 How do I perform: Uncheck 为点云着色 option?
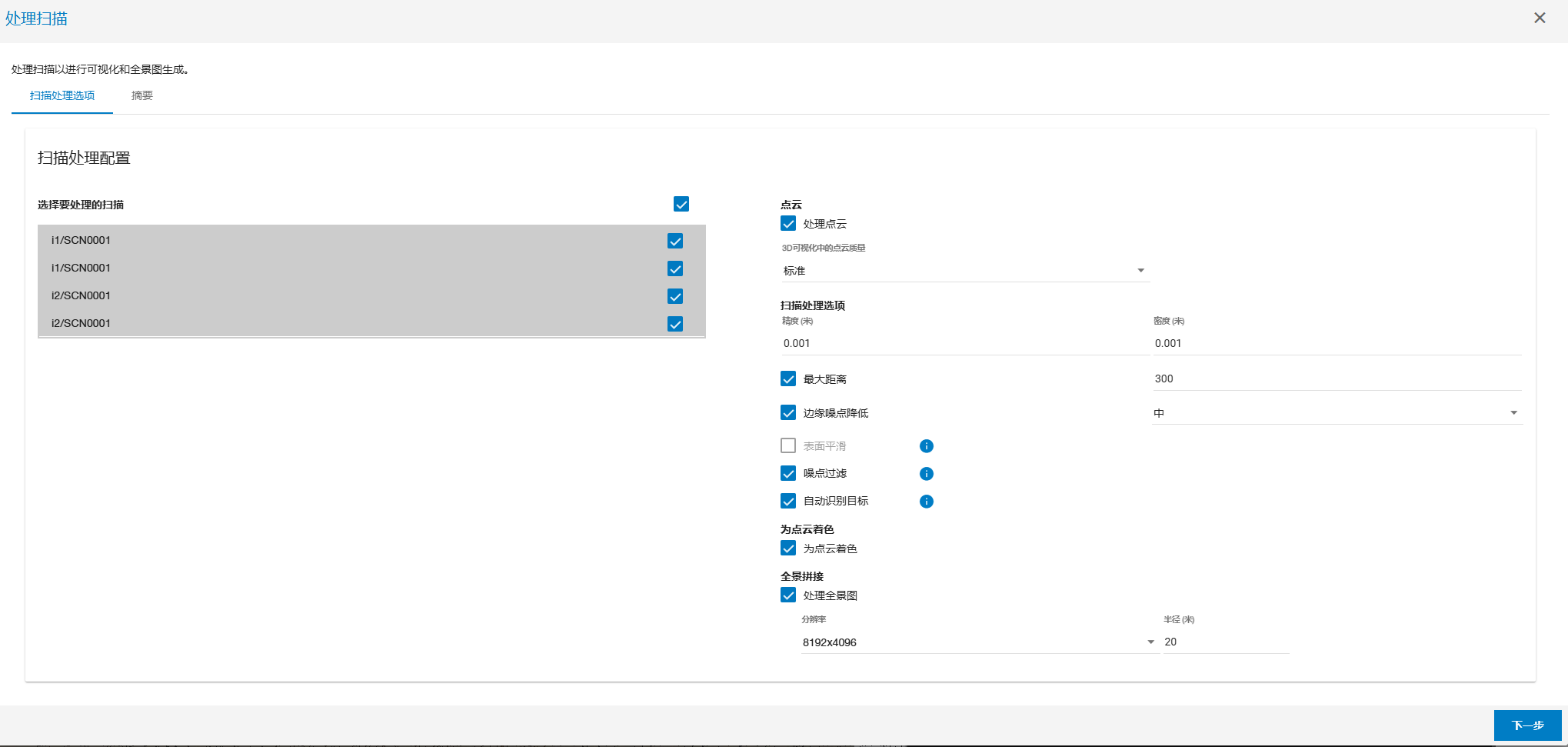[x=788, y=549]
